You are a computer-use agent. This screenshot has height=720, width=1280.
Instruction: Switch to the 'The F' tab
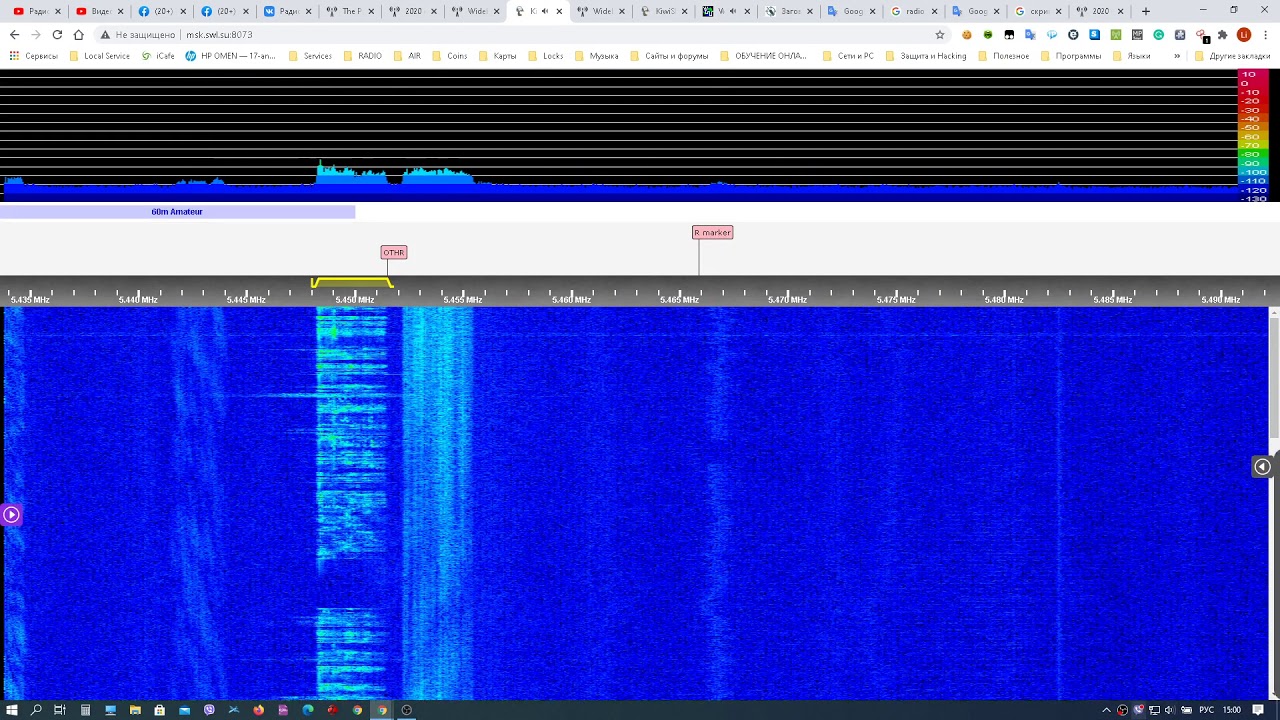click(x=348, y=11)
